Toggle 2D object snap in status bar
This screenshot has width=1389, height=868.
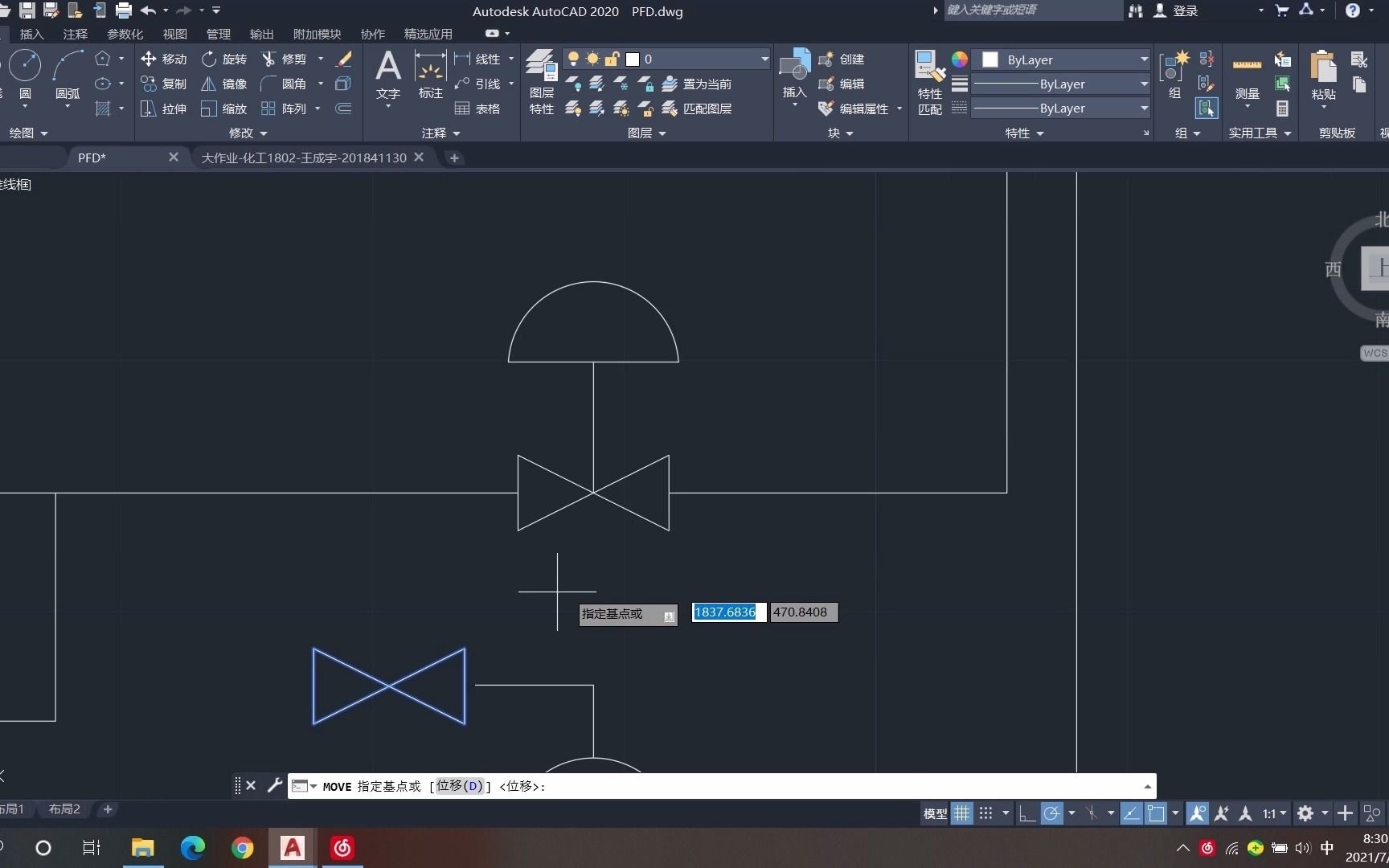click(1156, 813)
